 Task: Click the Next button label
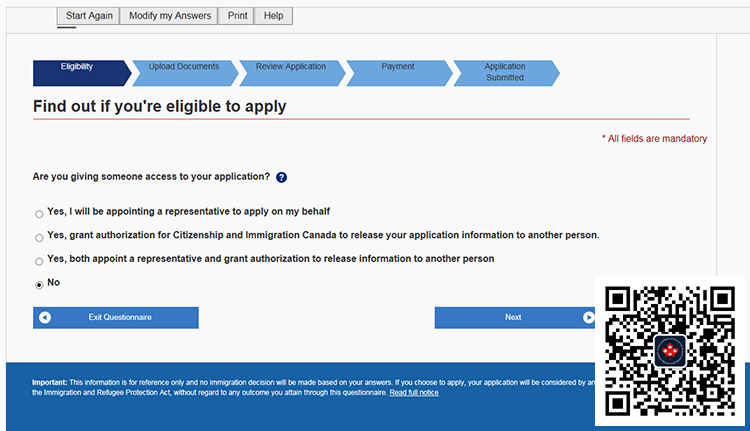click(x=513, y=318)
